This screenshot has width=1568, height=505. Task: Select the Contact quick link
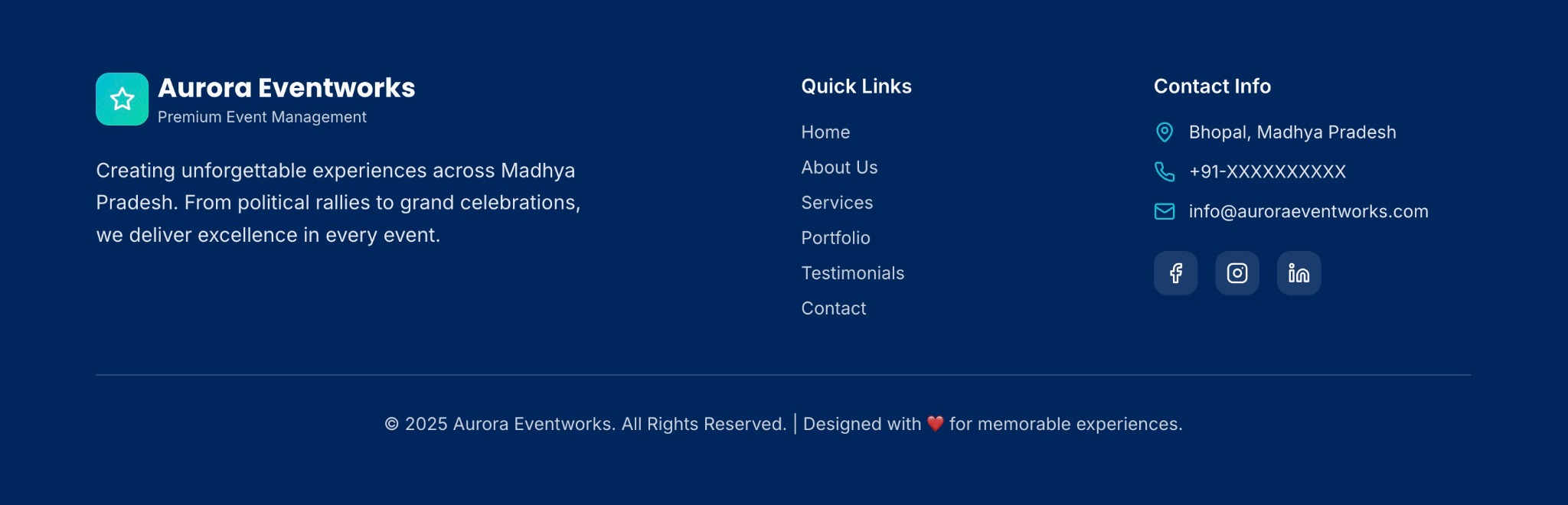pos(833,308)
